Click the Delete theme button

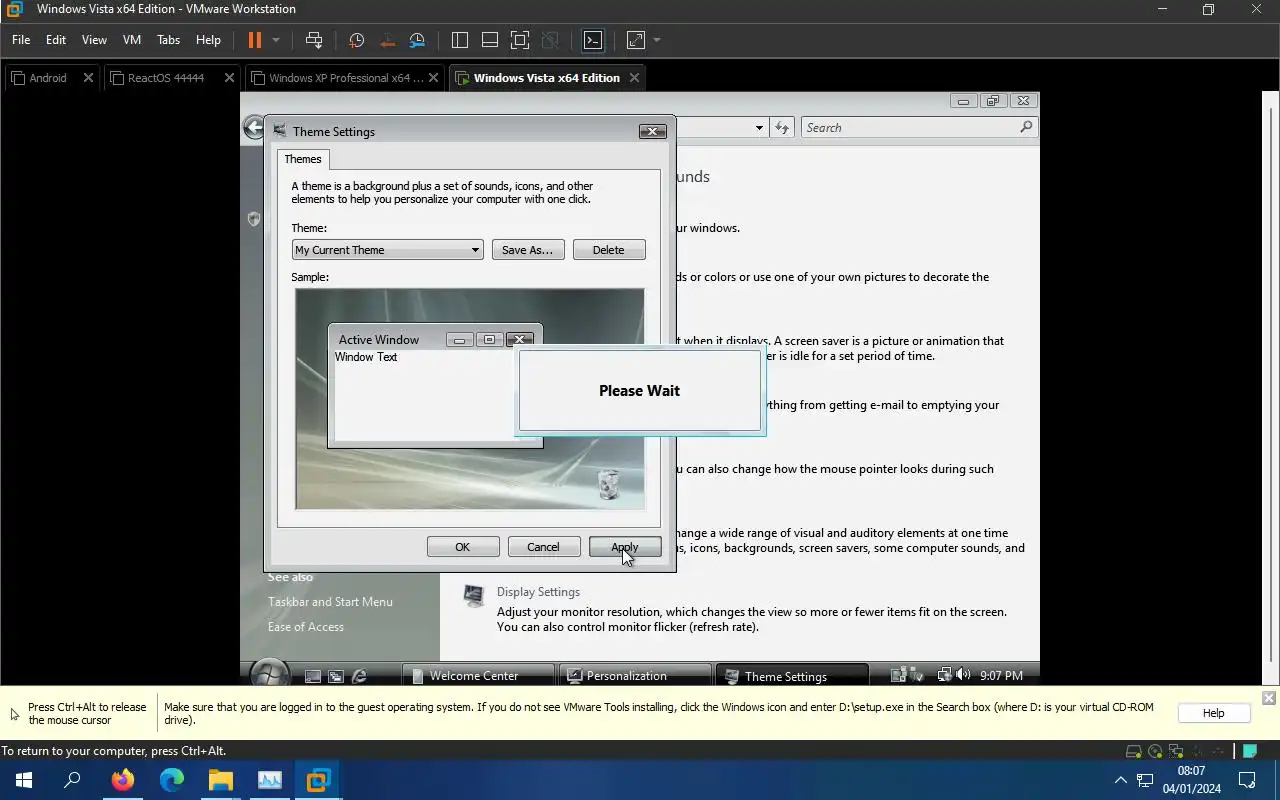[609, 250]
